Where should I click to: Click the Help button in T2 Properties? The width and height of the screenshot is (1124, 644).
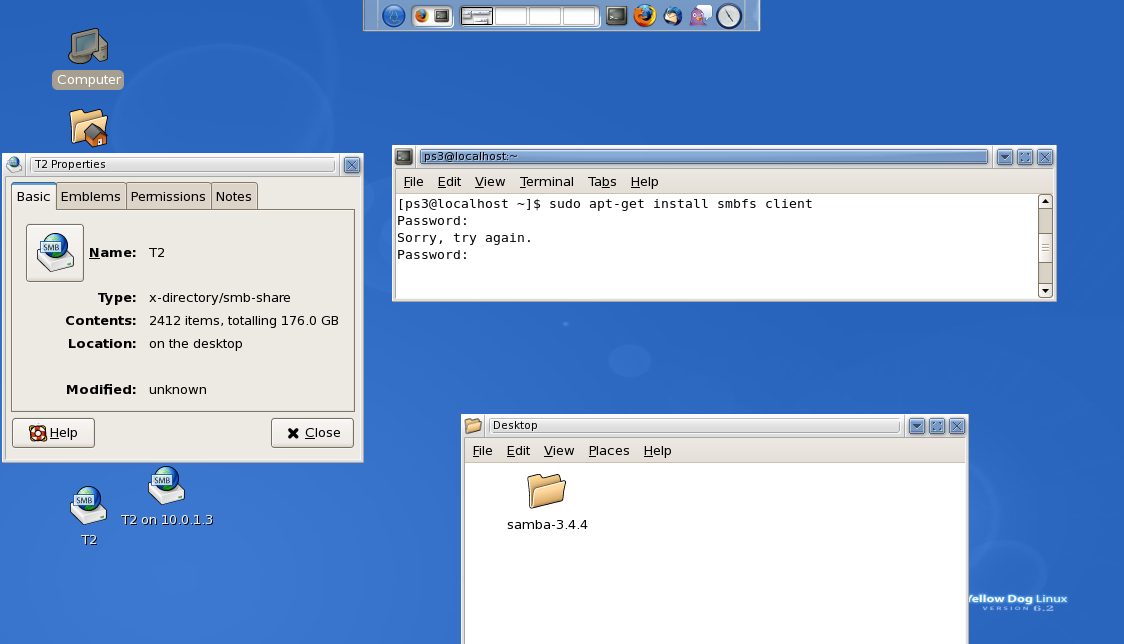pos(53,432)
